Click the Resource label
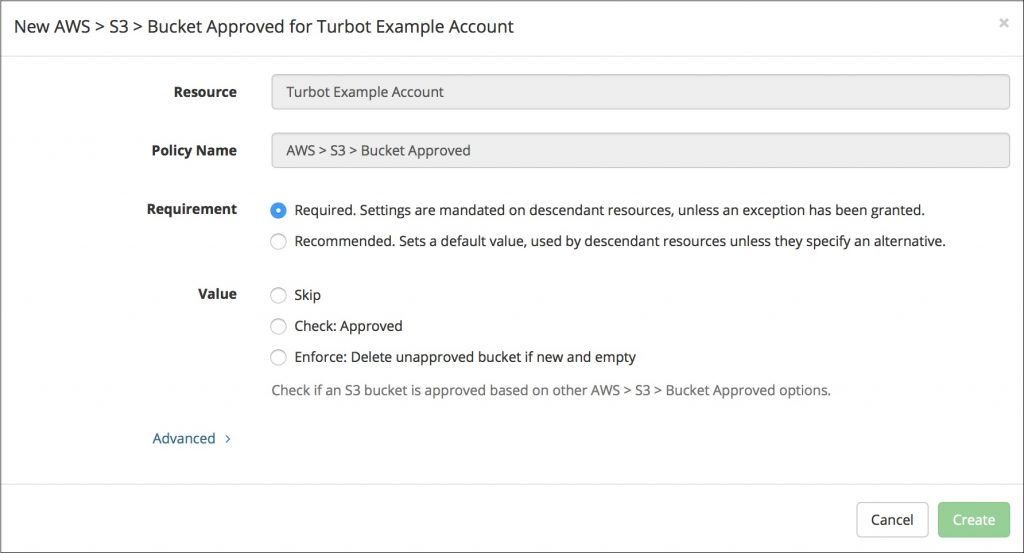 (205, 92)
